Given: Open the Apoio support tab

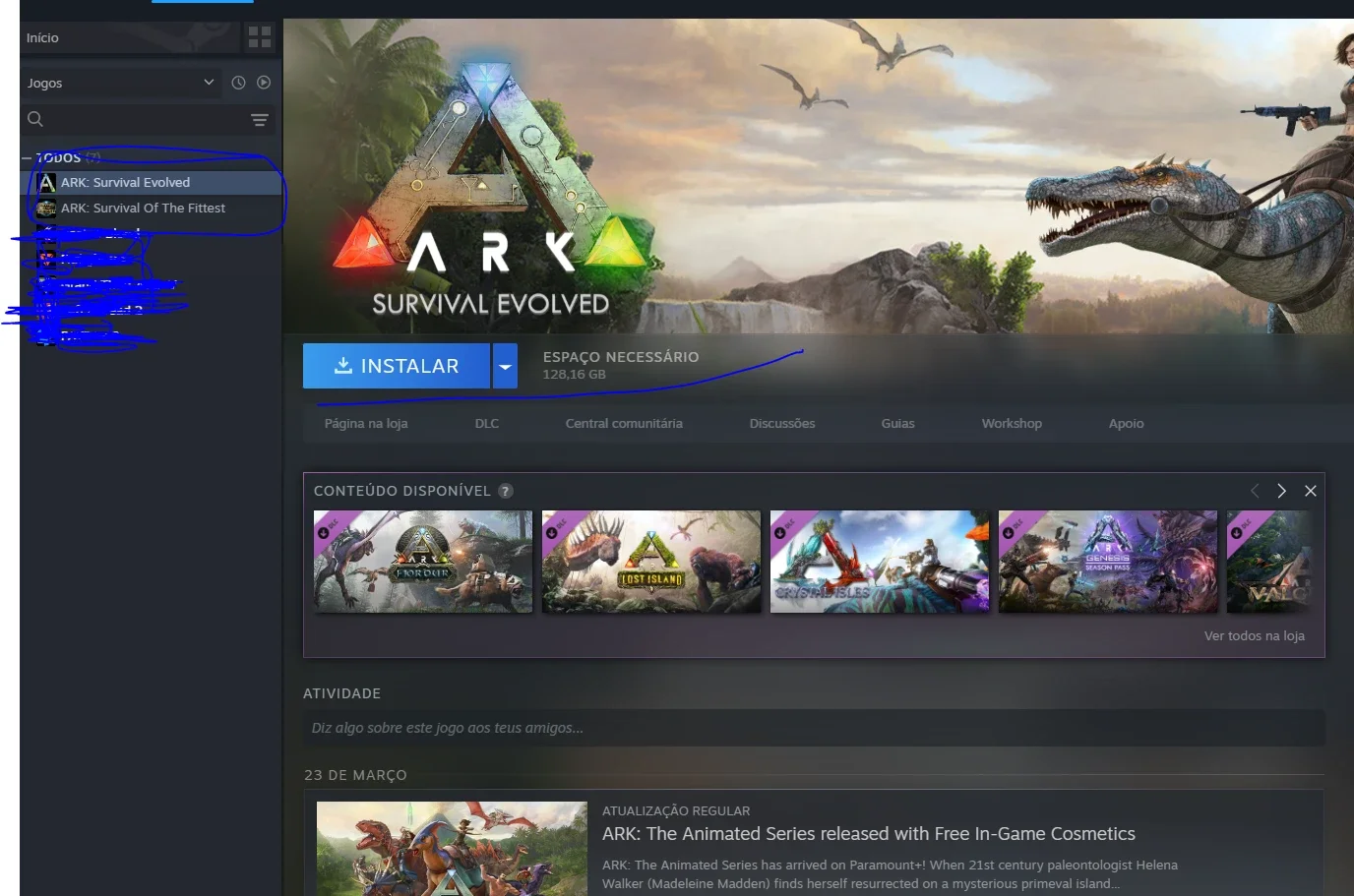Looking at the screenshot, I should [x=1127, y=423].
